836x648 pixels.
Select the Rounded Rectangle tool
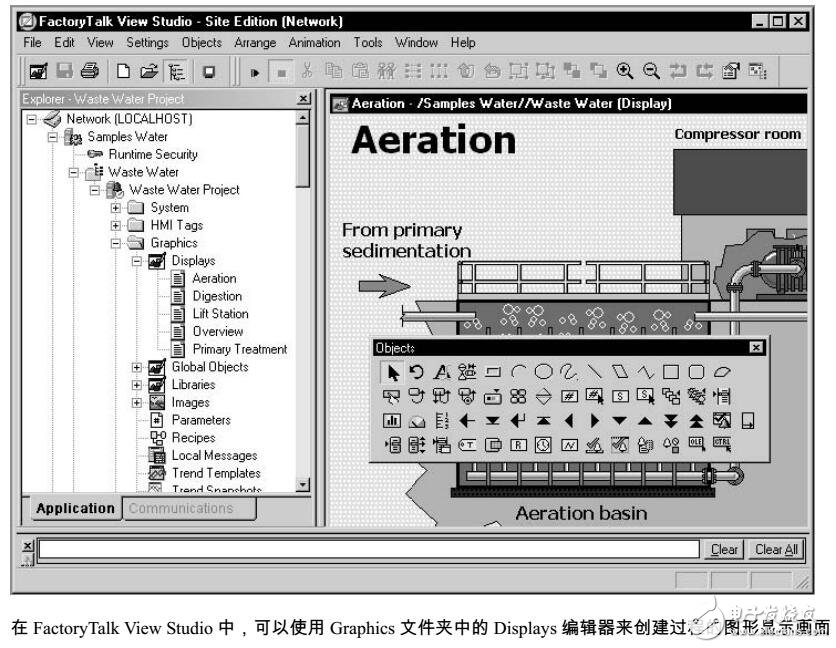click(x=694, y=372)
